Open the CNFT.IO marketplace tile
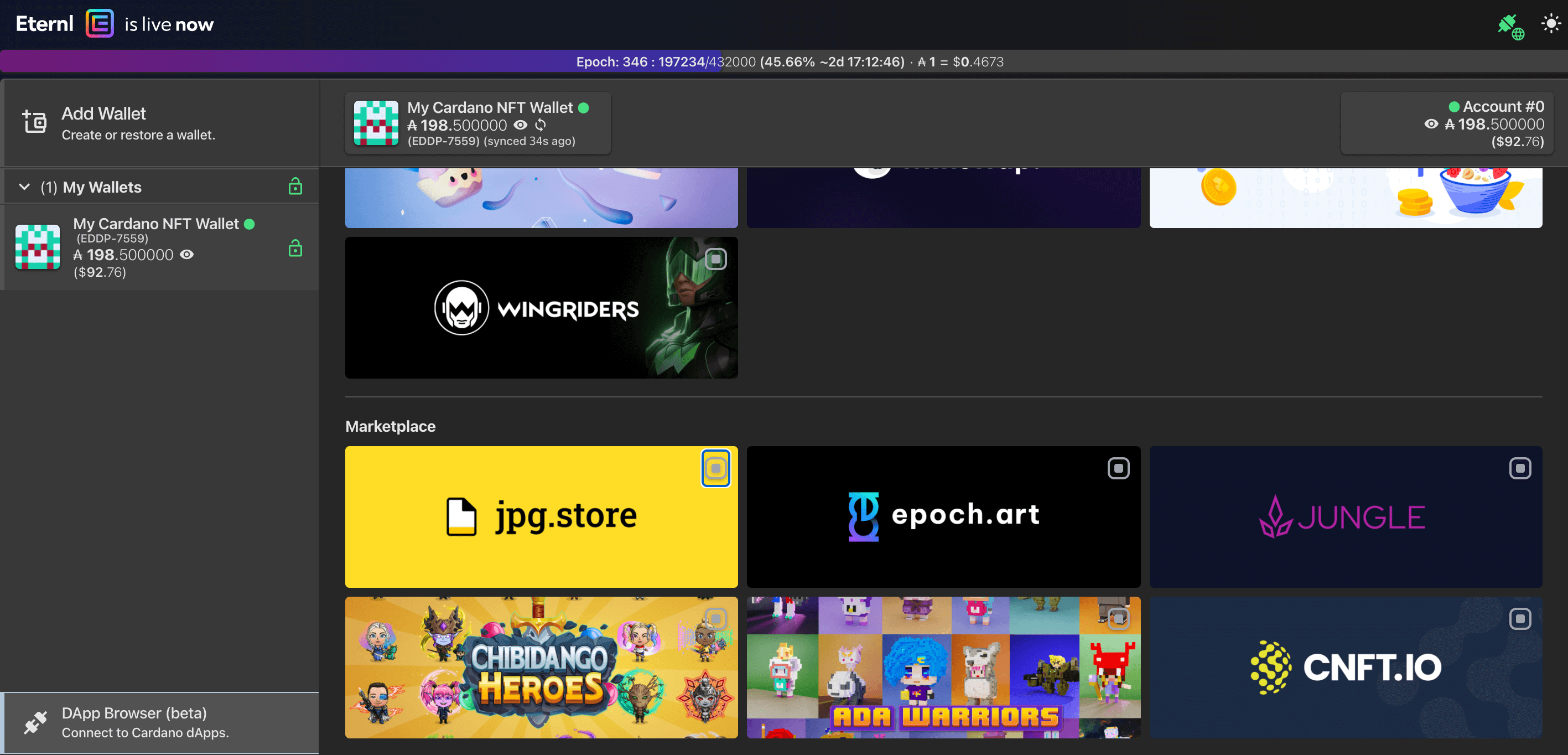Viewport: 1568px width, 755px height. coord(1345,668)
